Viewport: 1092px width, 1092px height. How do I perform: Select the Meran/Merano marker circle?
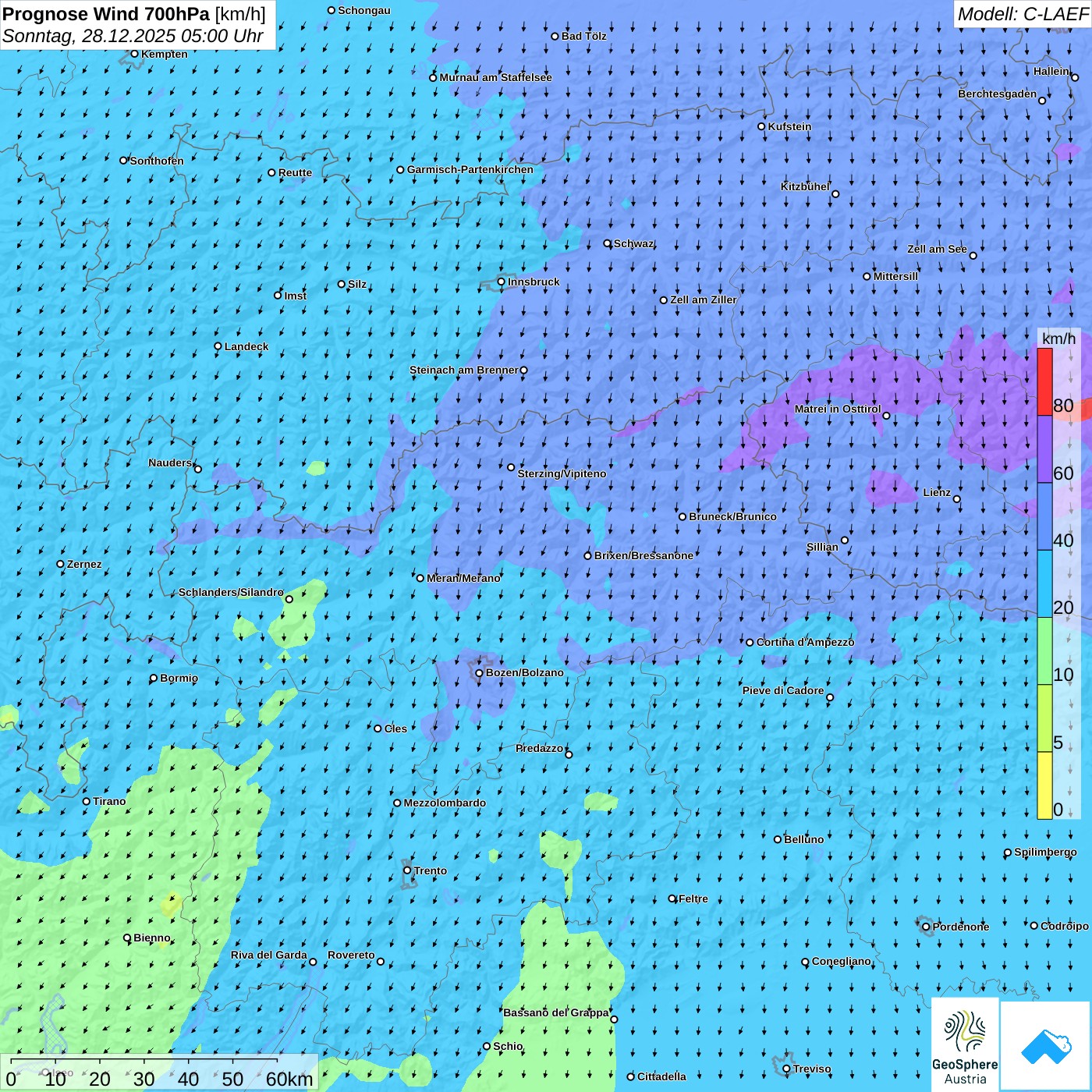click(420, 578)
